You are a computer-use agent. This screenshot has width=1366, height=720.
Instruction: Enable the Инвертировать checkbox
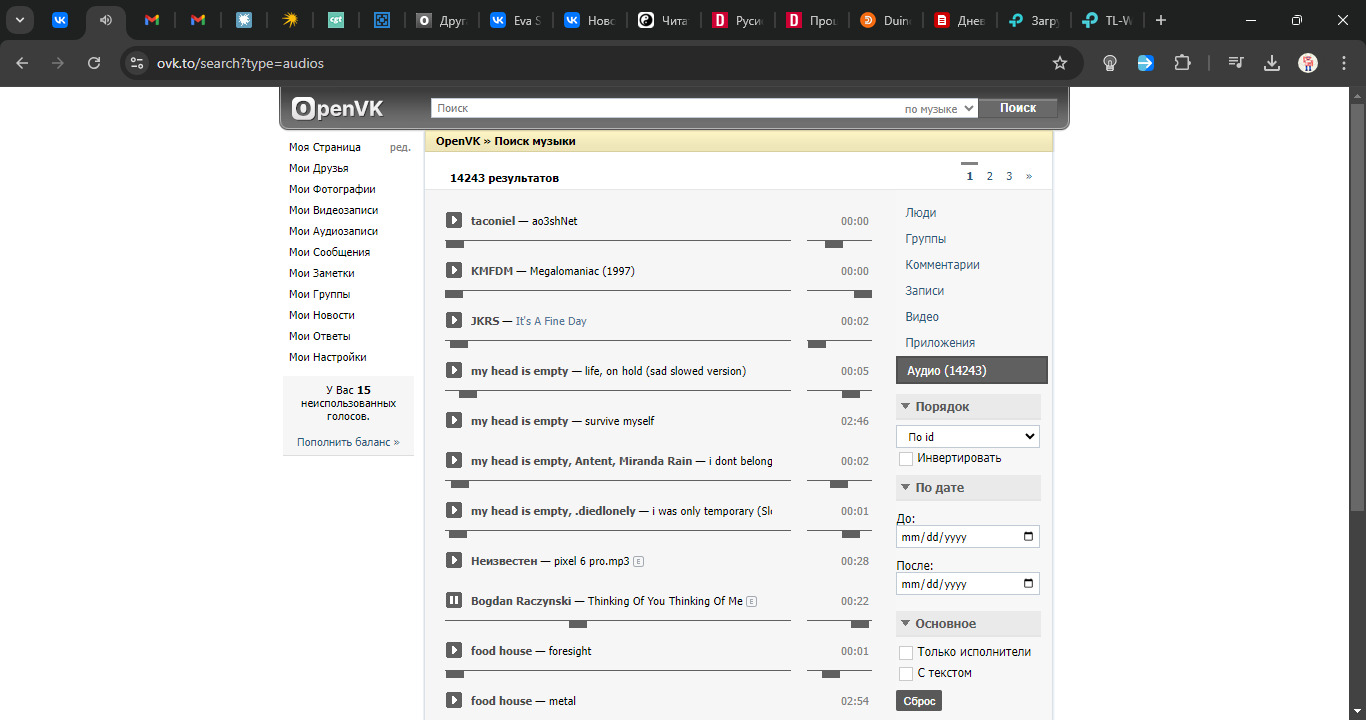[906, 458]
